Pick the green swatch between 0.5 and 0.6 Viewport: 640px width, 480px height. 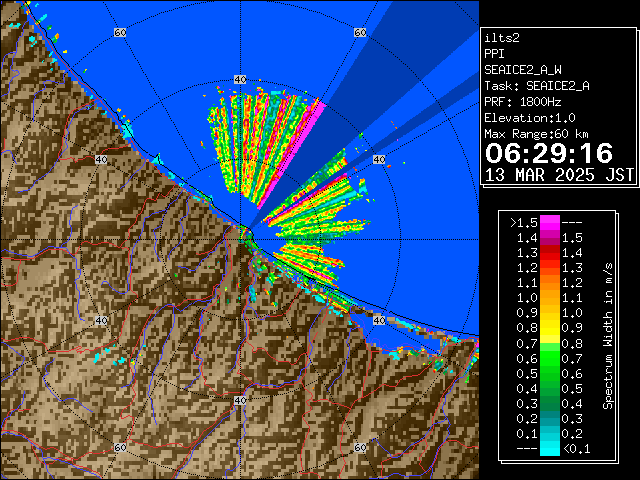pos(550,373)
